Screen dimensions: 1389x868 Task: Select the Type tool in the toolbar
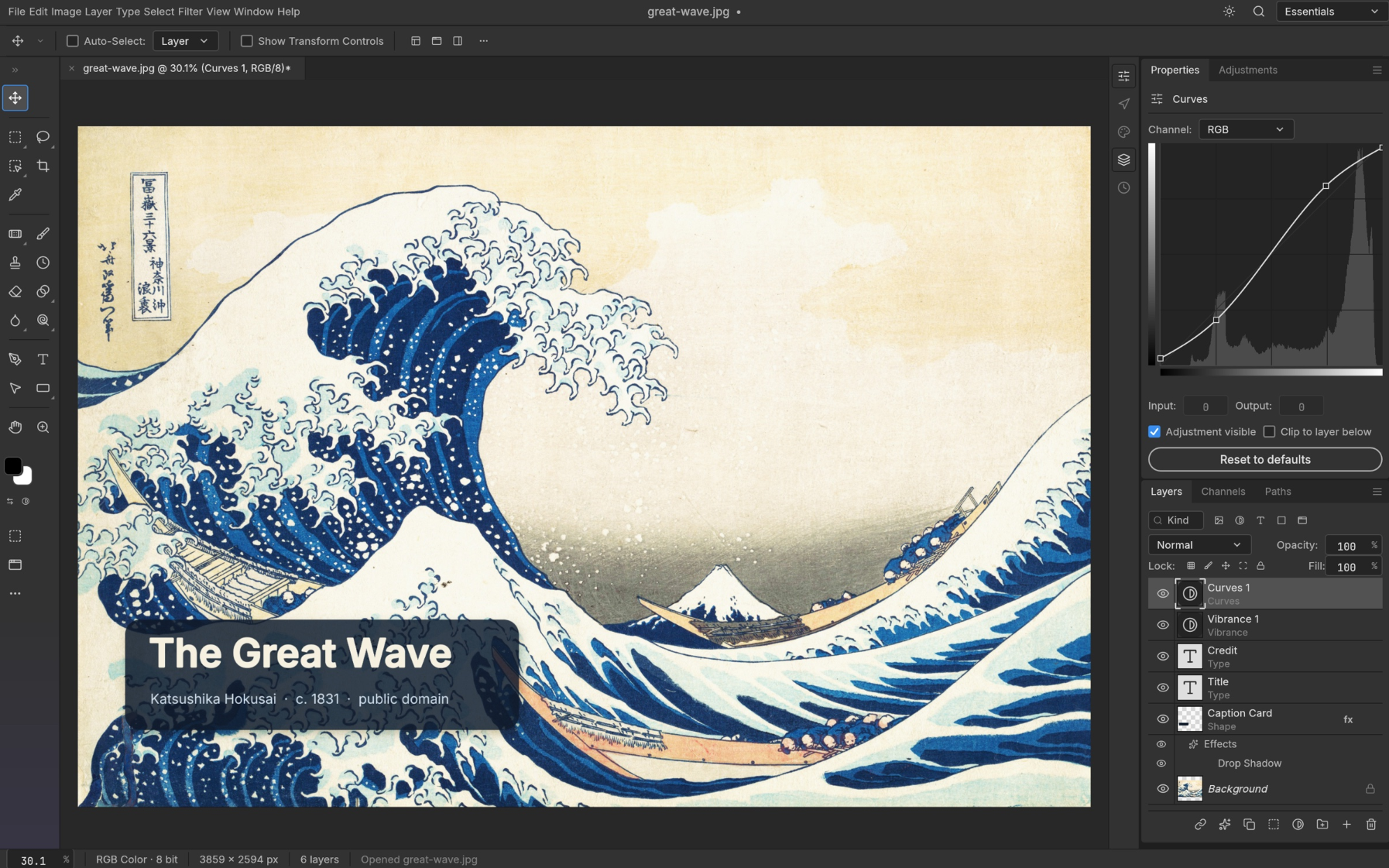coord(43,359)
